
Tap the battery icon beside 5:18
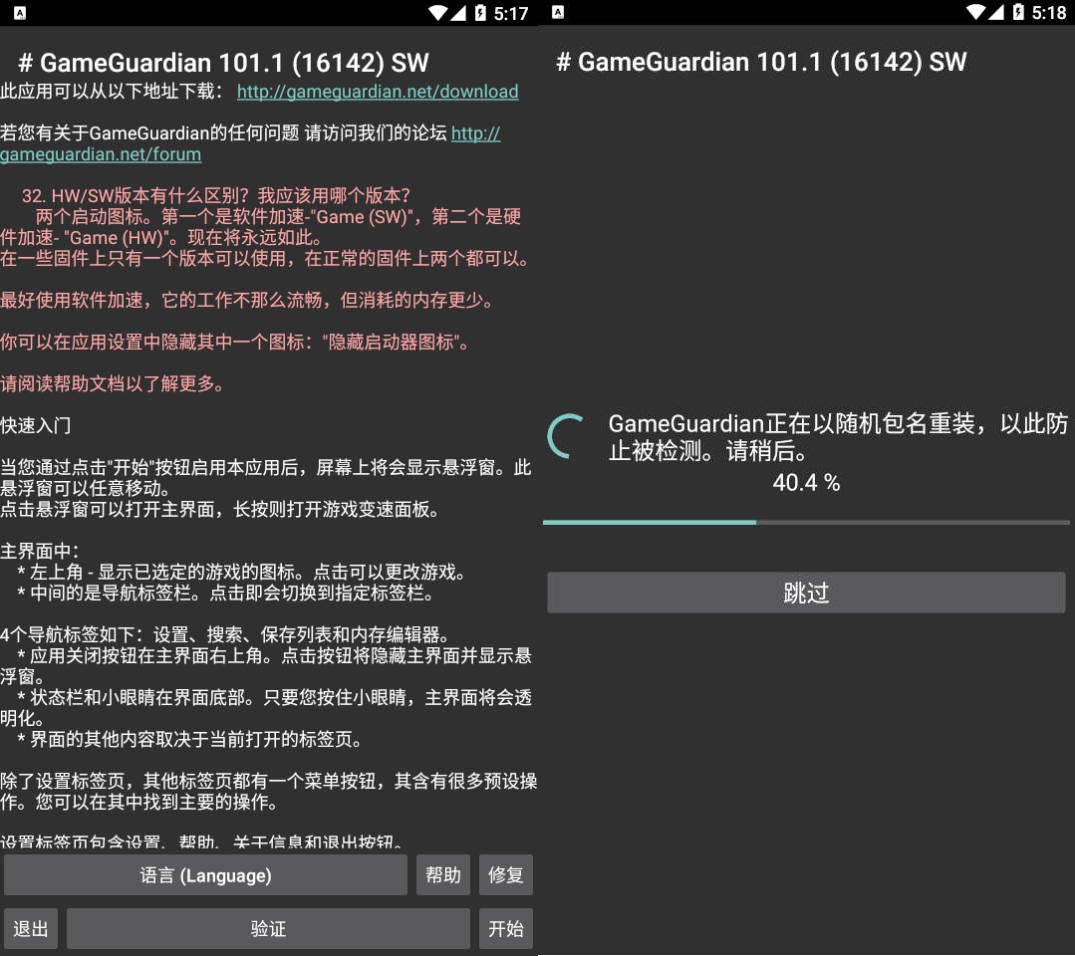click(1019, 12)
